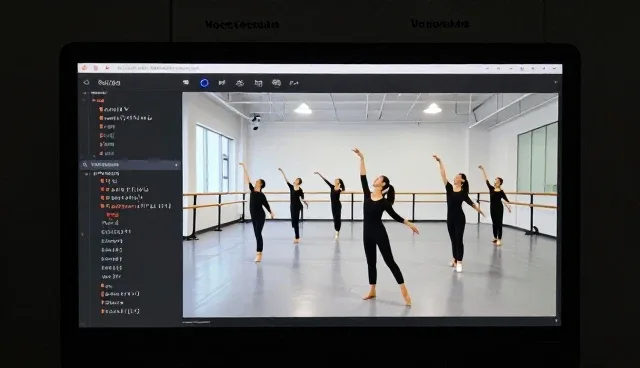Click the dance studio video preview
The image size is (640, 368).
[370, 204]
